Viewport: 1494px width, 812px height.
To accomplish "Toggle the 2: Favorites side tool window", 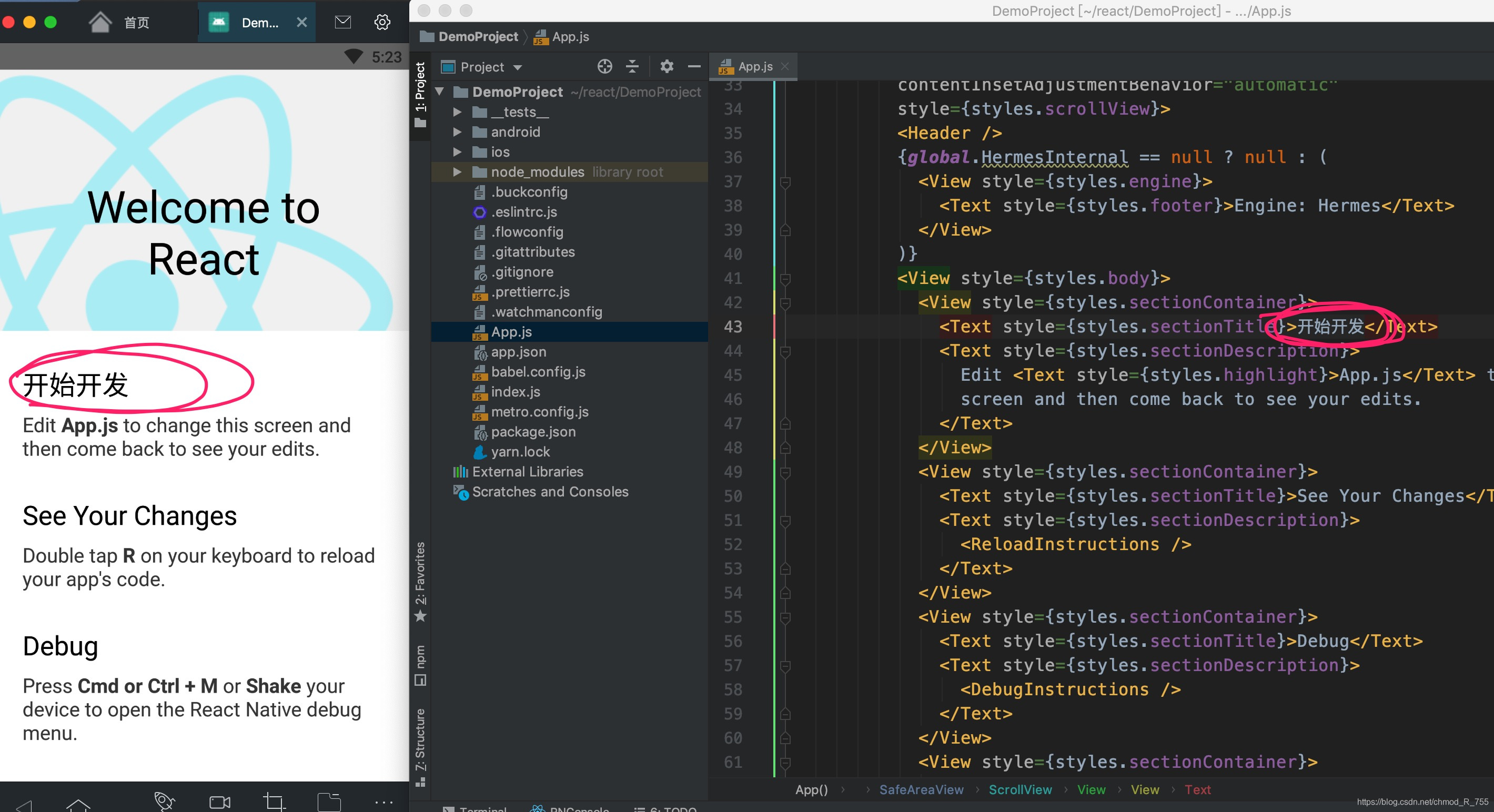I will pyautogui.click(x=420, y=581).
